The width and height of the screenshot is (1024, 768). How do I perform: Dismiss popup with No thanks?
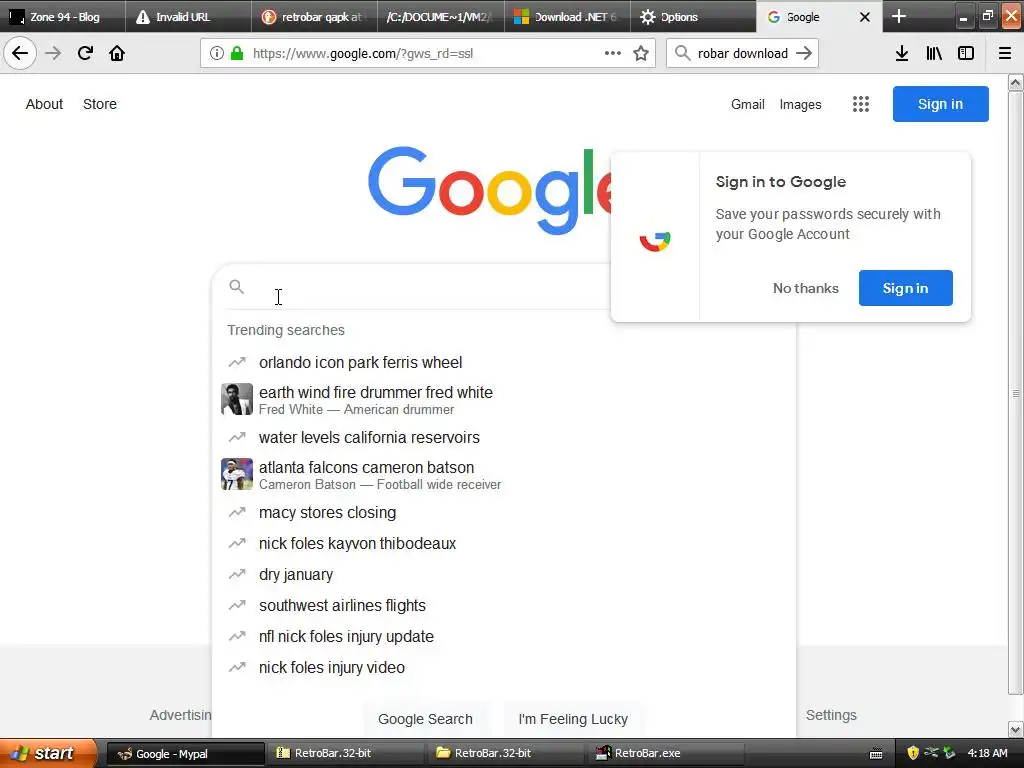tap(805, 288)
